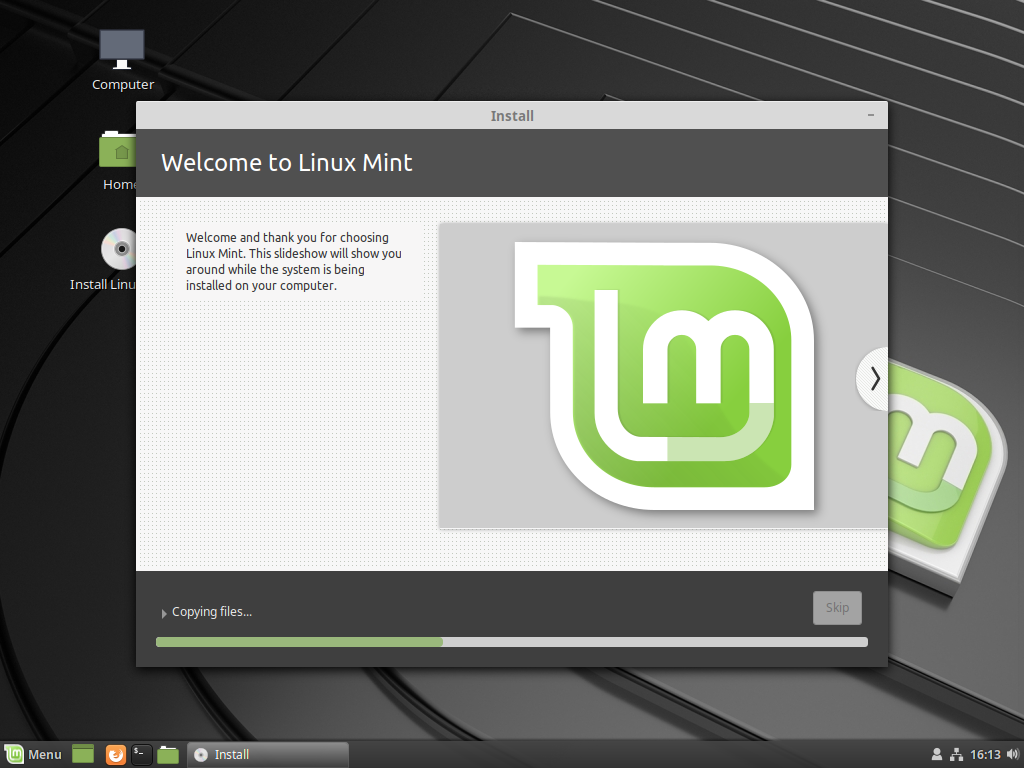Image resolution: width=1024 pixels, height=768 pixels.
Task: Click the clock showing 16:13
Action: 985,753
